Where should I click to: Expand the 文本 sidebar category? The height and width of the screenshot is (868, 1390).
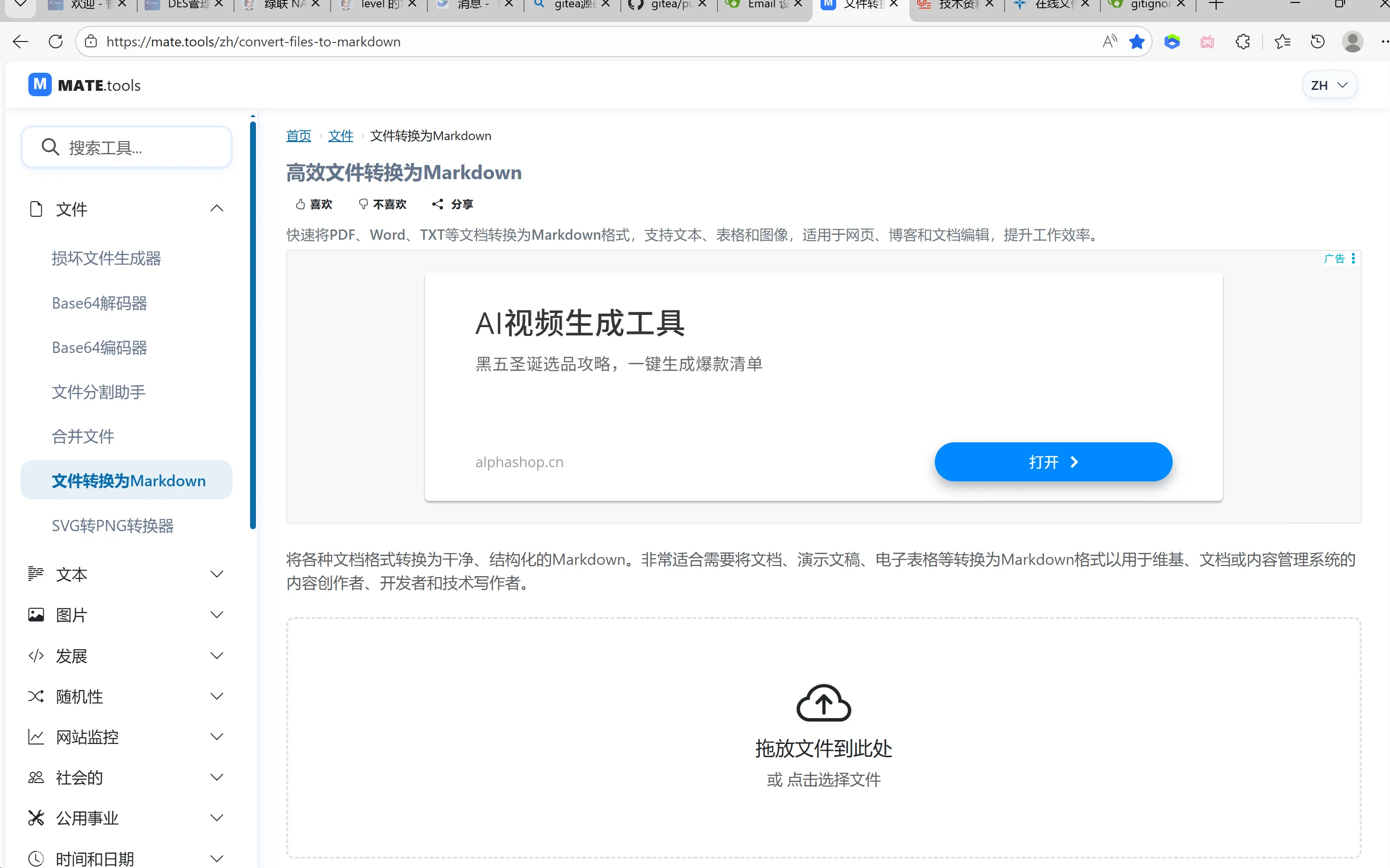click(x=216, y=575)
